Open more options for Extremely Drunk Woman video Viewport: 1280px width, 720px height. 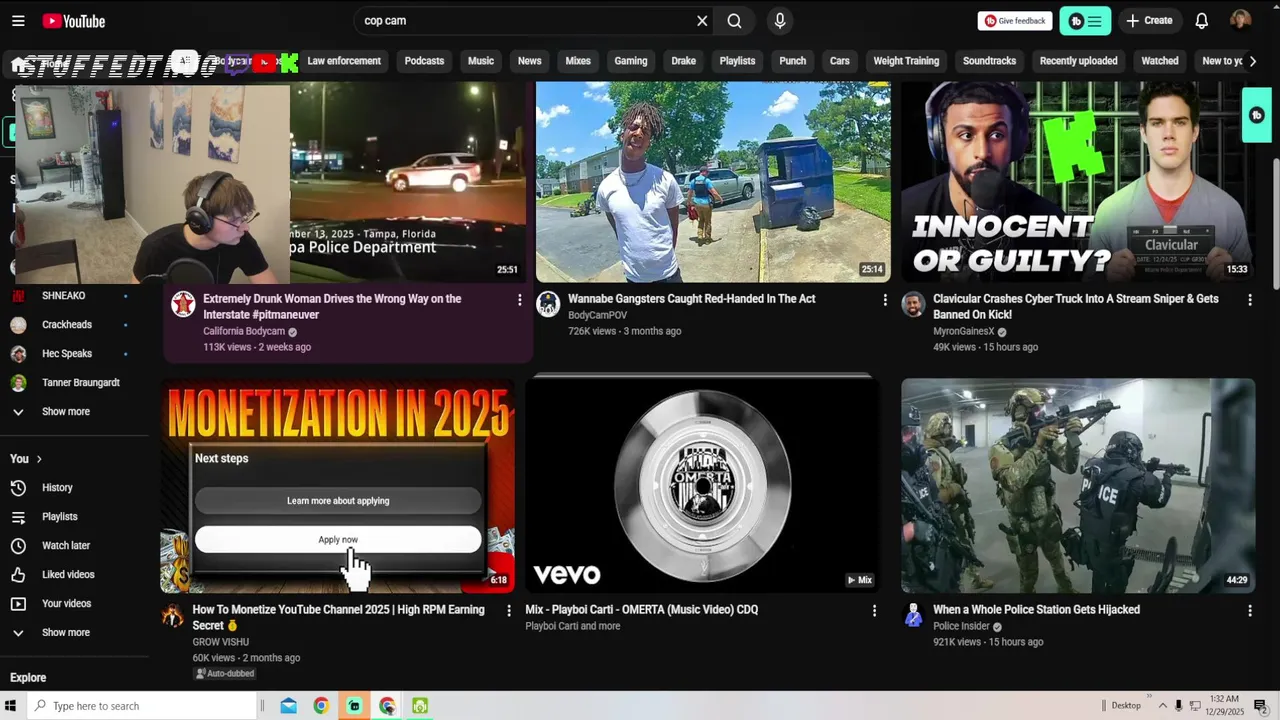coord(519,300)
